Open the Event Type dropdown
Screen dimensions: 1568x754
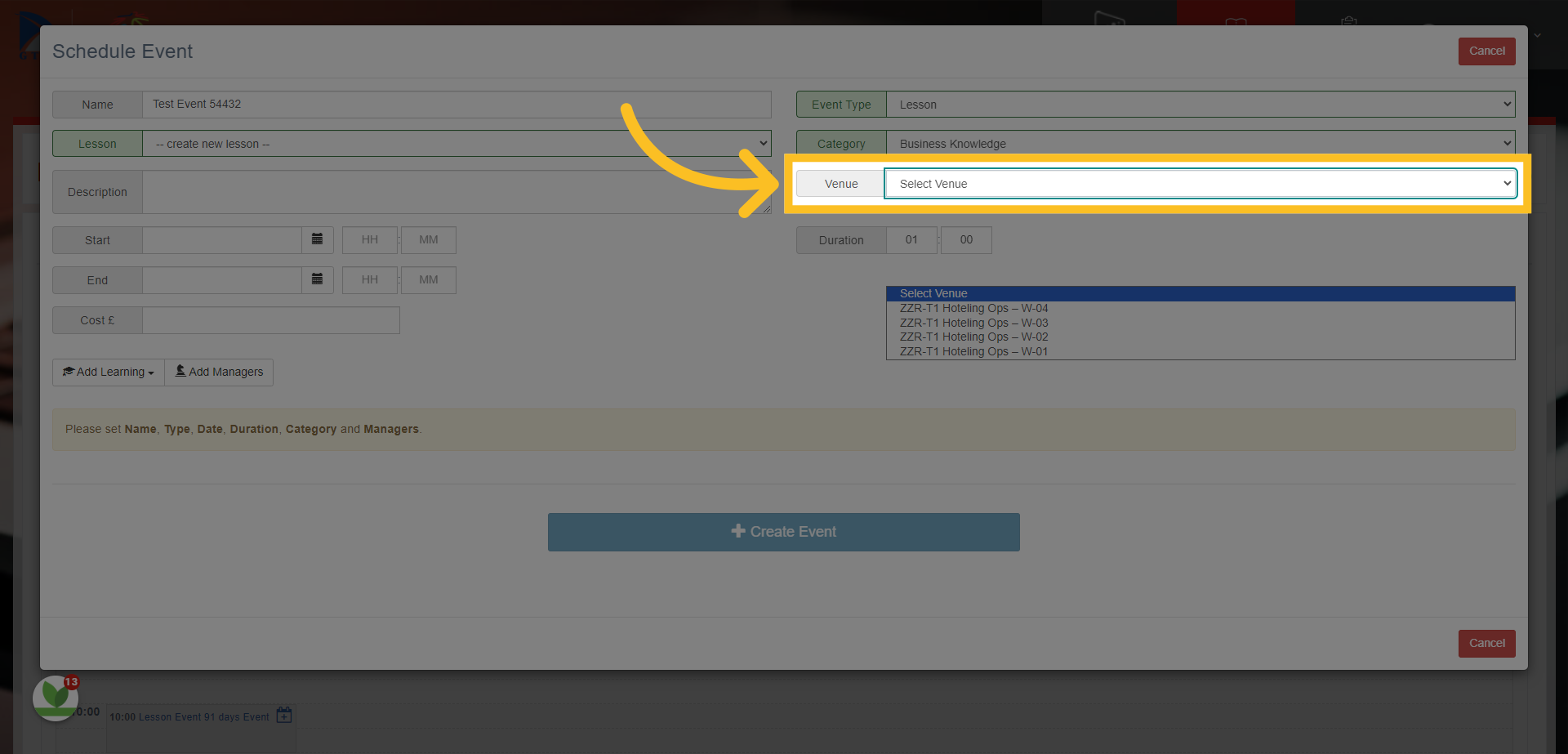coord(1200,105)
